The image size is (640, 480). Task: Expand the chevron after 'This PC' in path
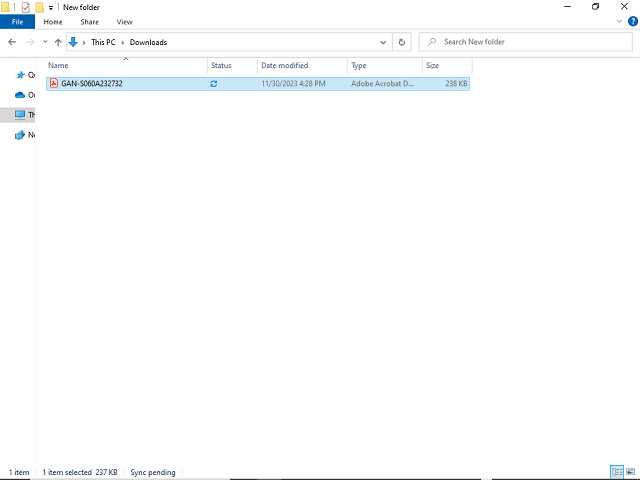point(122,42)
